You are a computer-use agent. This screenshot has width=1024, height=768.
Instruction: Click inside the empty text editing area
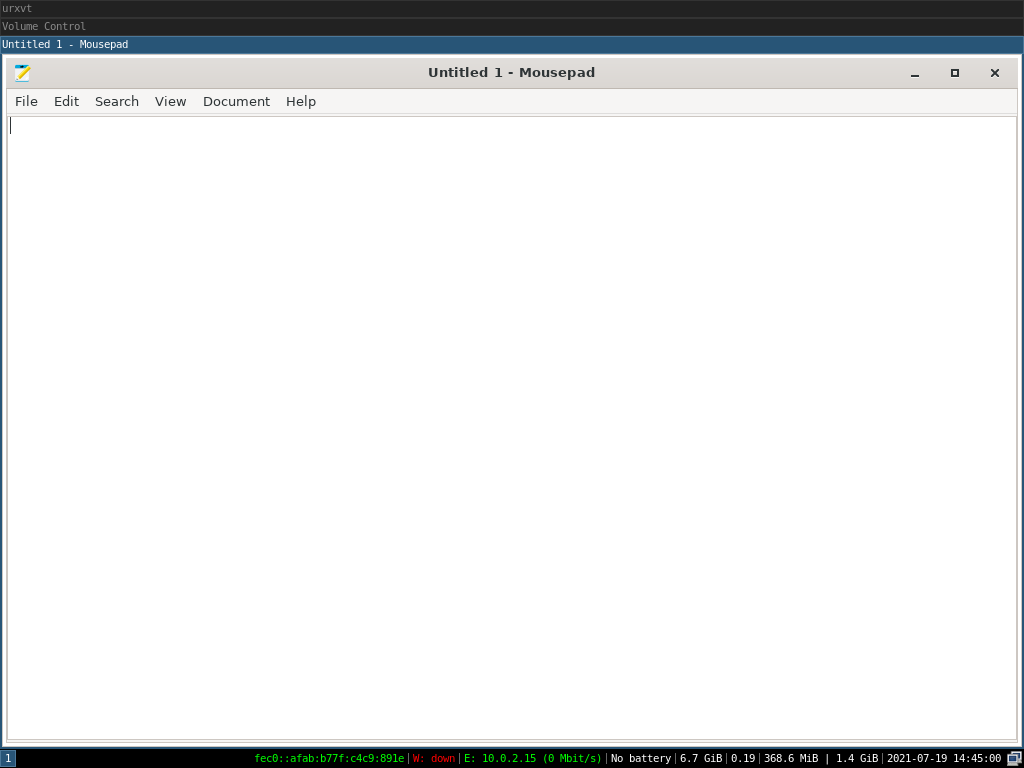(512, 428)
